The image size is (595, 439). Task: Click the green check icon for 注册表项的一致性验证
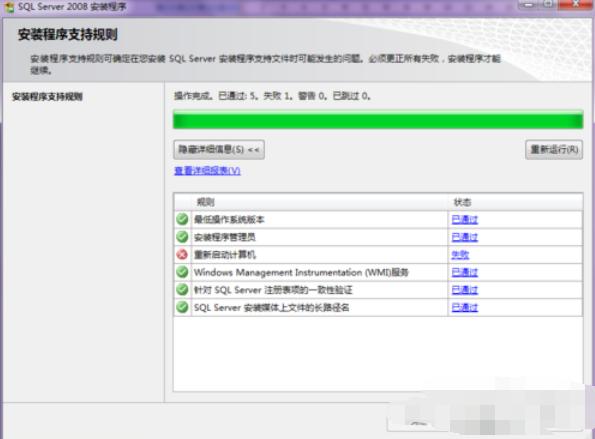click(x=182, y=290)
